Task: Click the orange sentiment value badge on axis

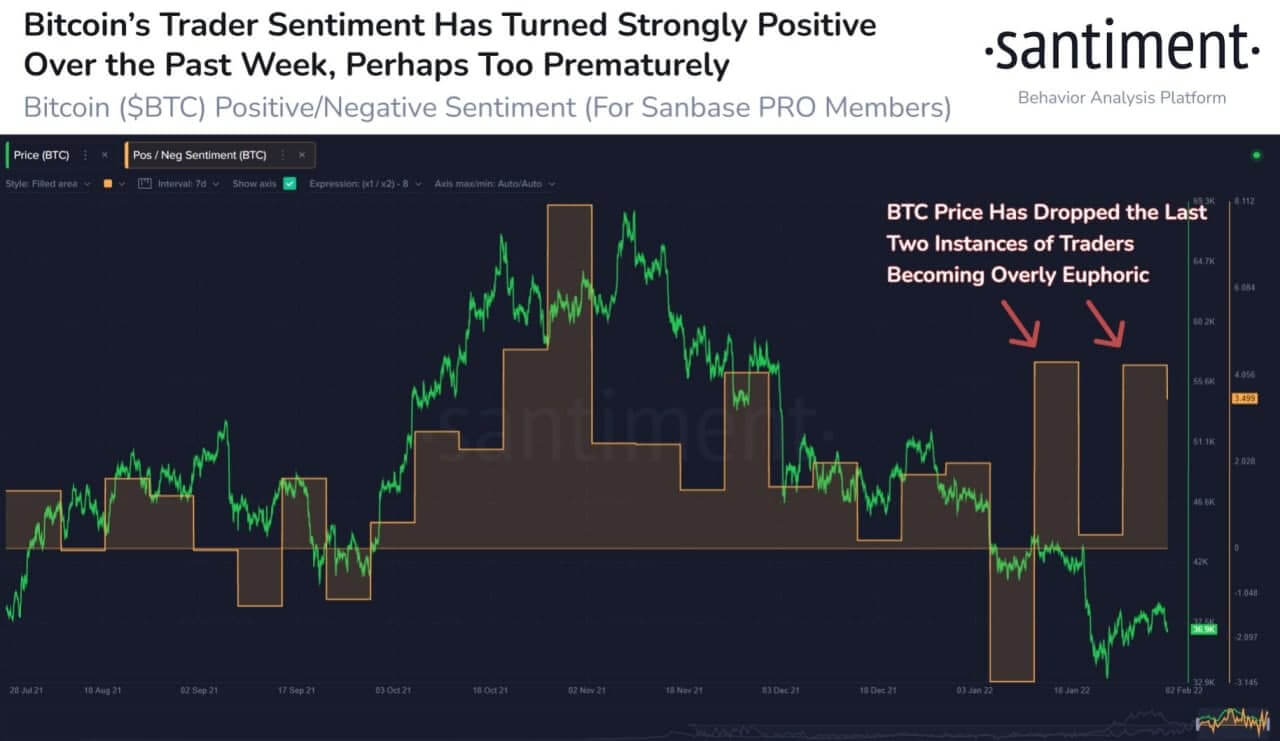Action: pyautogui.click(x=1247, y=398)
